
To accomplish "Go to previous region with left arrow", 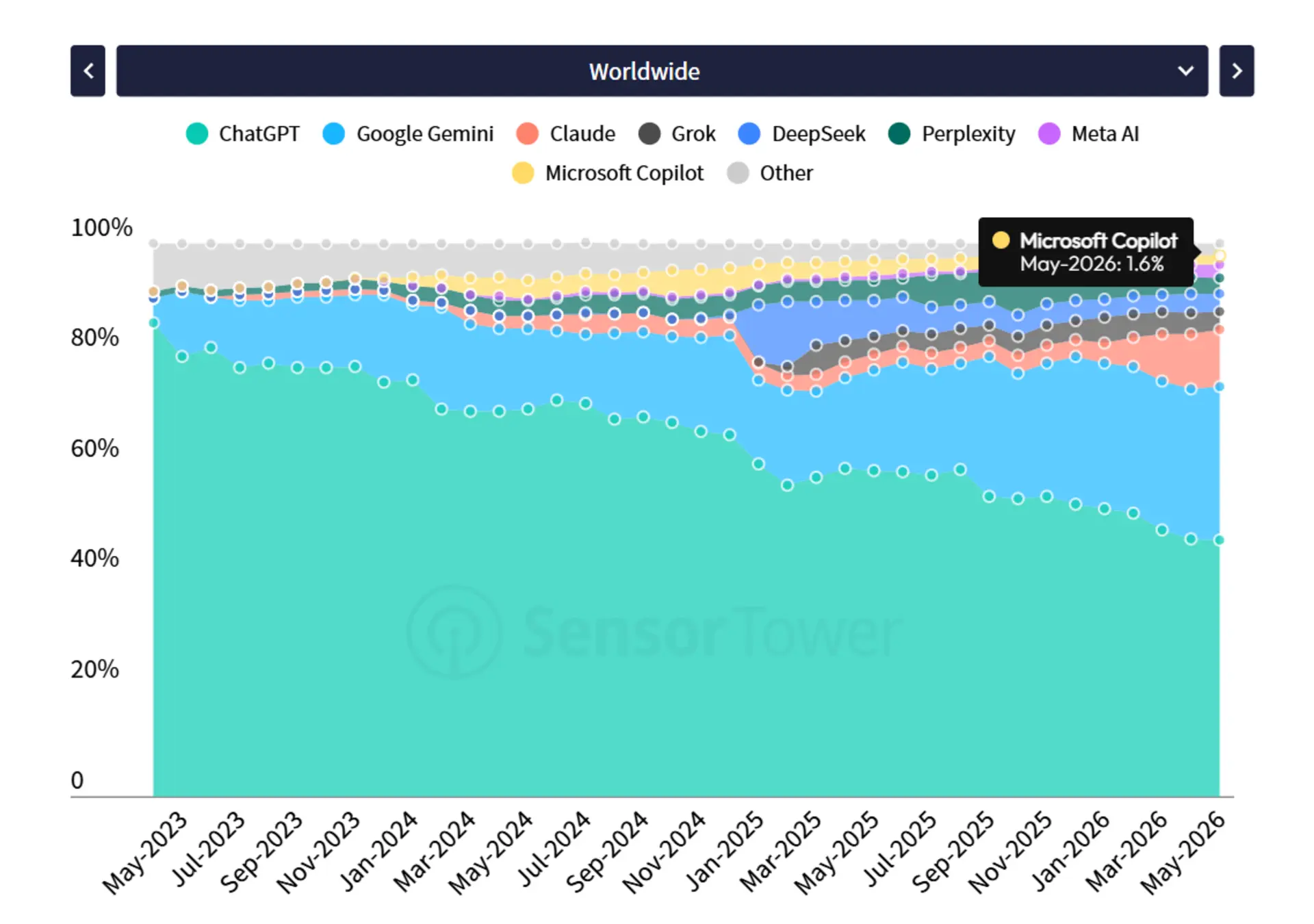I will click(x=88, y=70).
